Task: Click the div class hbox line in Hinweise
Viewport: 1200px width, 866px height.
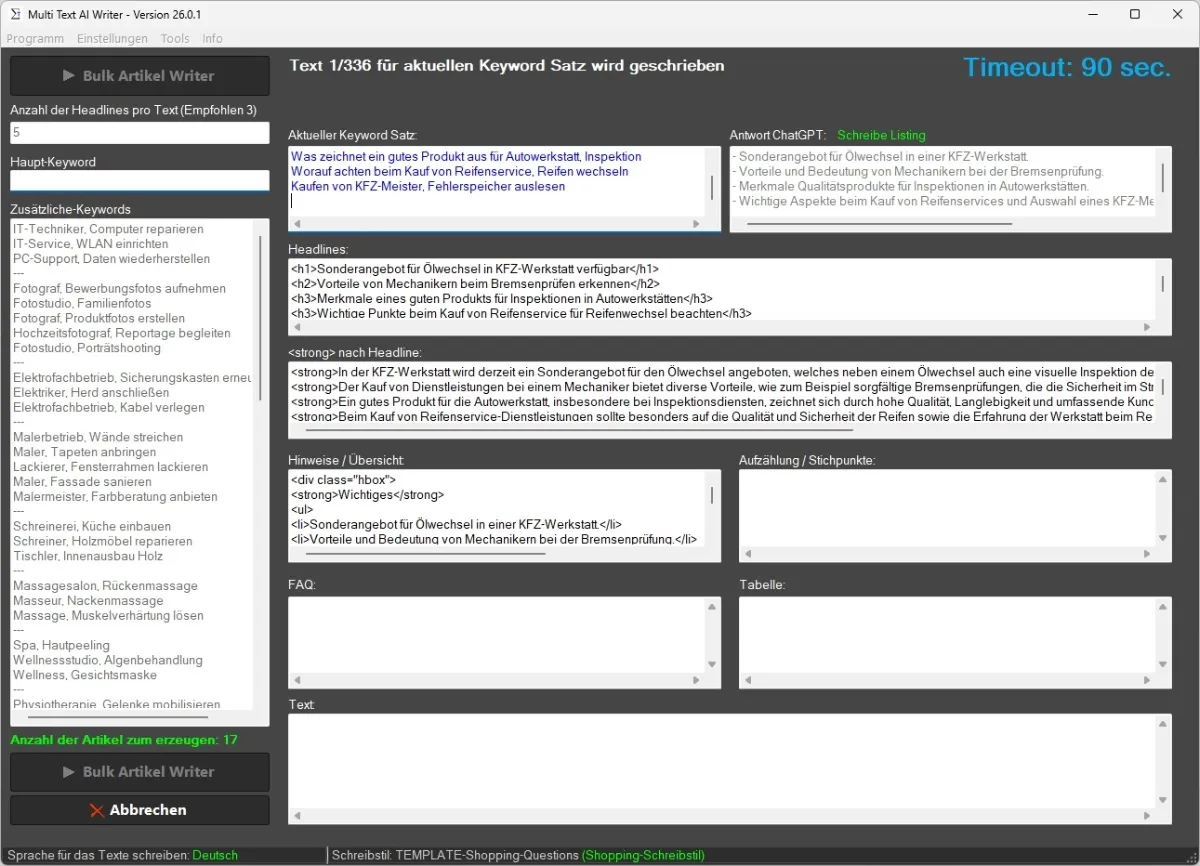Action: click(x=344, y=480)
